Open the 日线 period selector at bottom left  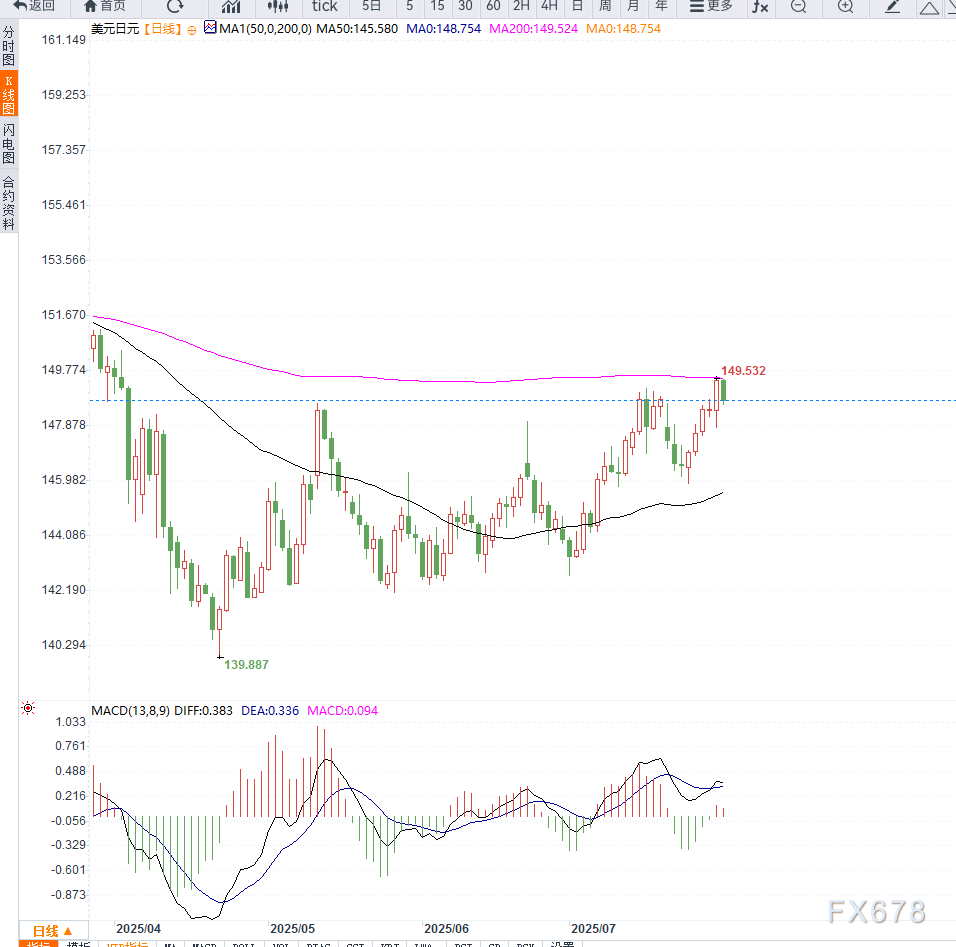(53, 929)
